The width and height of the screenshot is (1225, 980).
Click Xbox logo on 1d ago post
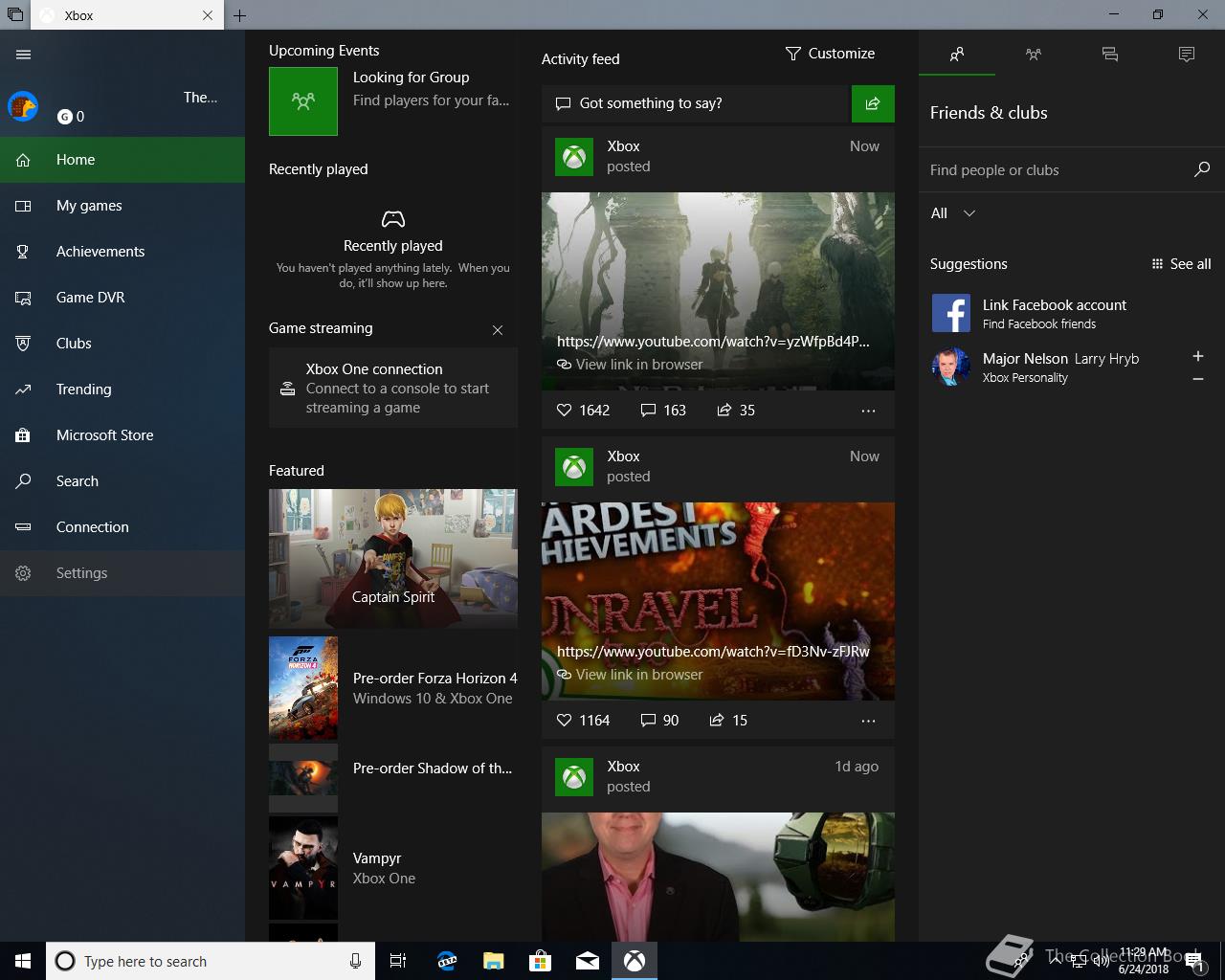pos(574,777)
